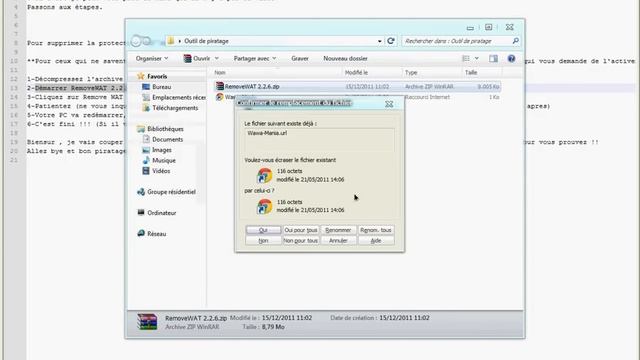This screenshot has width=640, height=360.
Task: Select Ordinateur in the navigation pane
Action: tap(162, 213)
